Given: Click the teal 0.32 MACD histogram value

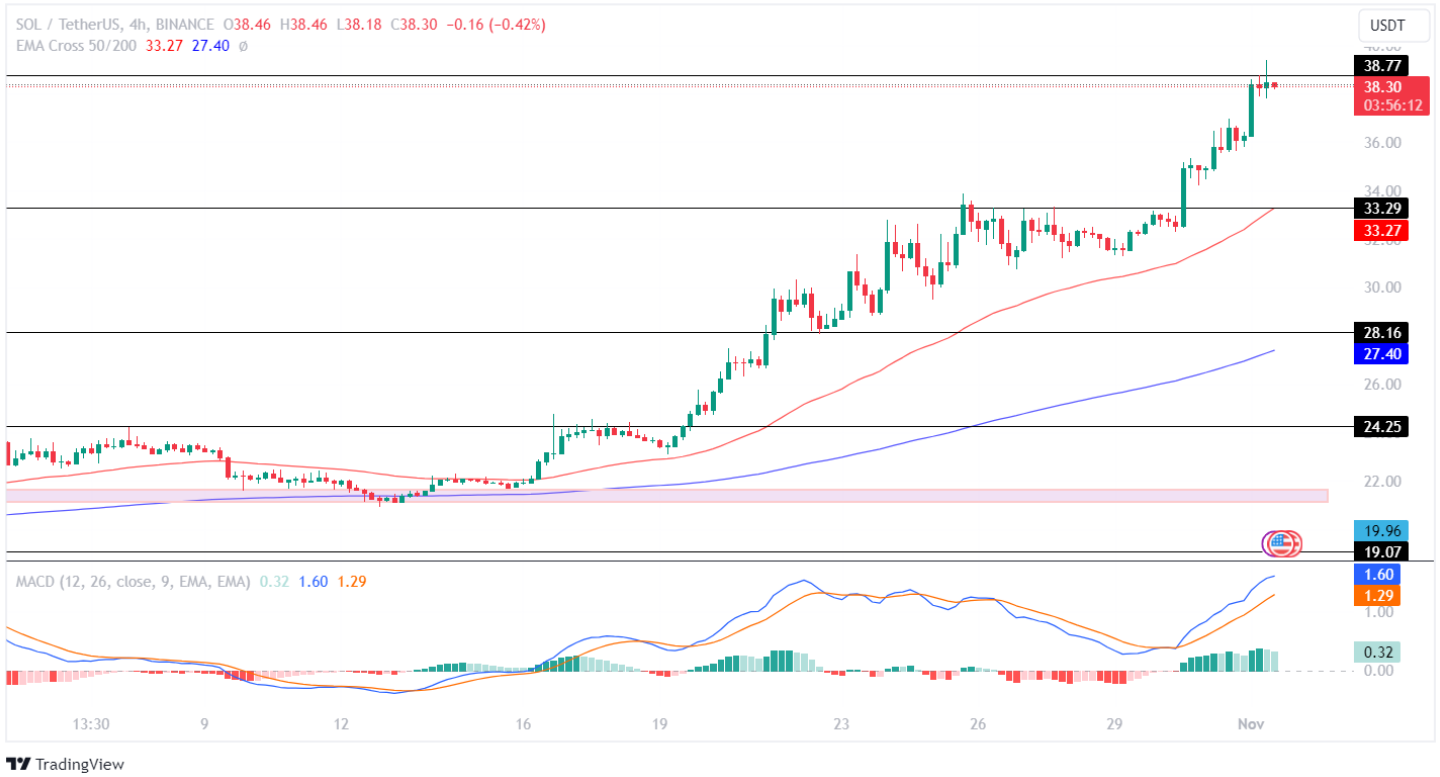Looking at the screenshot, I should [x=1375, y=650].
